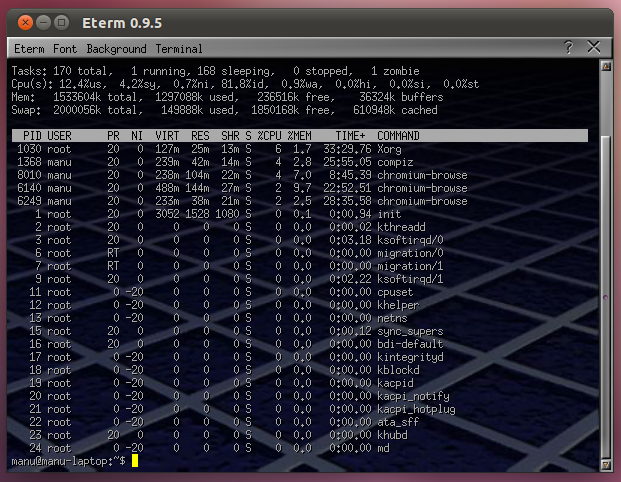Click chromium-browse in the PID 6140 row
The height and width of the screenshot is (482, 621).
click(422, 188)
